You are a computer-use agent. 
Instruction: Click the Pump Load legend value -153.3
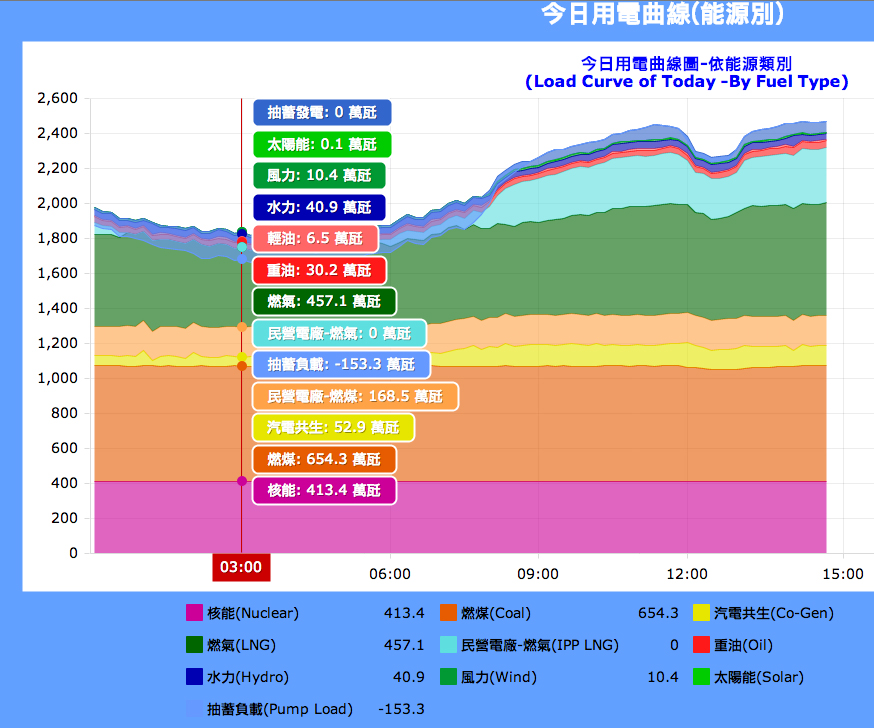(x=401, y=709)
